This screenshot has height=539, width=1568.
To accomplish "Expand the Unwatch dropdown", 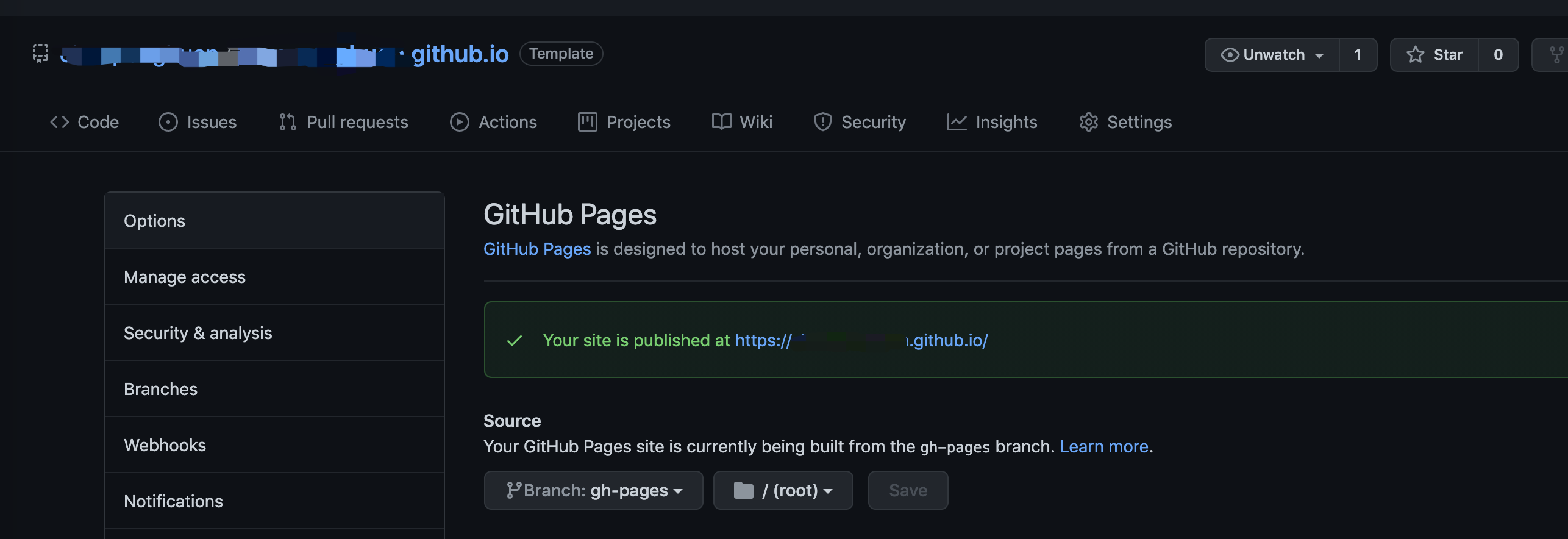I will pos(1272,55).
